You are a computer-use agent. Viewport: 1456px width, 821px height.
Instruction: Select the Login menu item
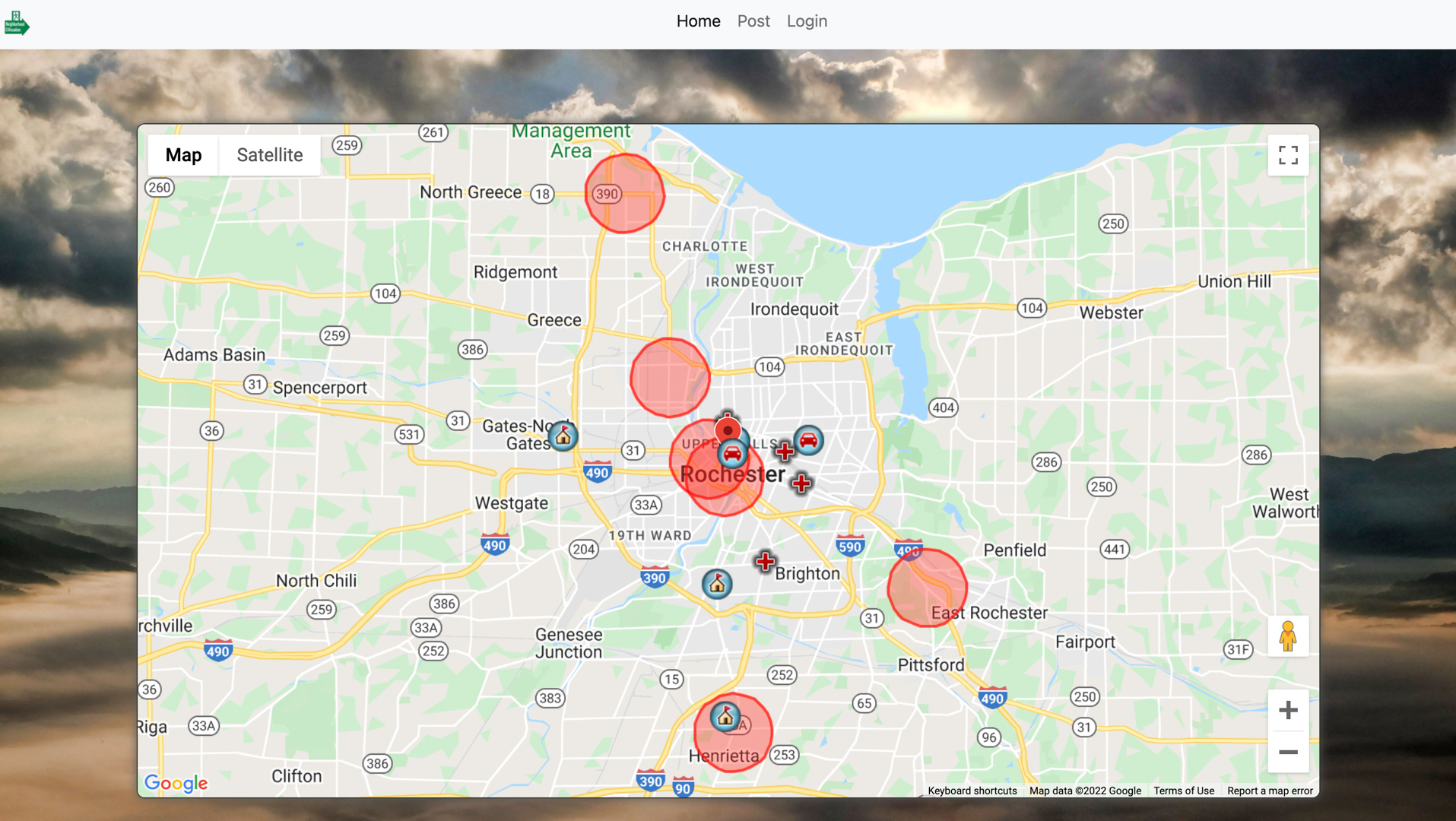click(806, 21)
